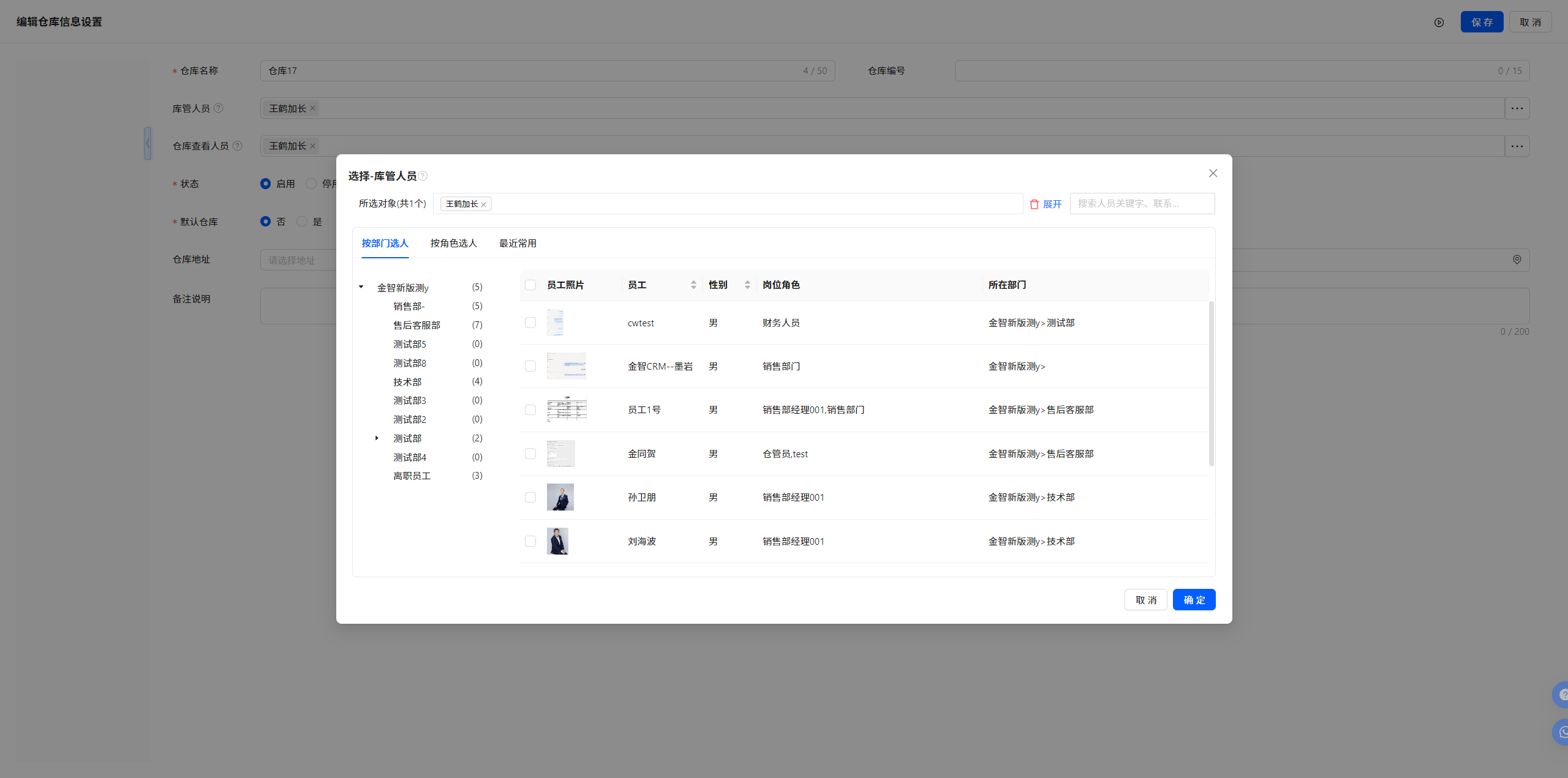This screenshot has width=1568, height=778.
Task: Expand the 测试部 department node
Action: [377, 438]
